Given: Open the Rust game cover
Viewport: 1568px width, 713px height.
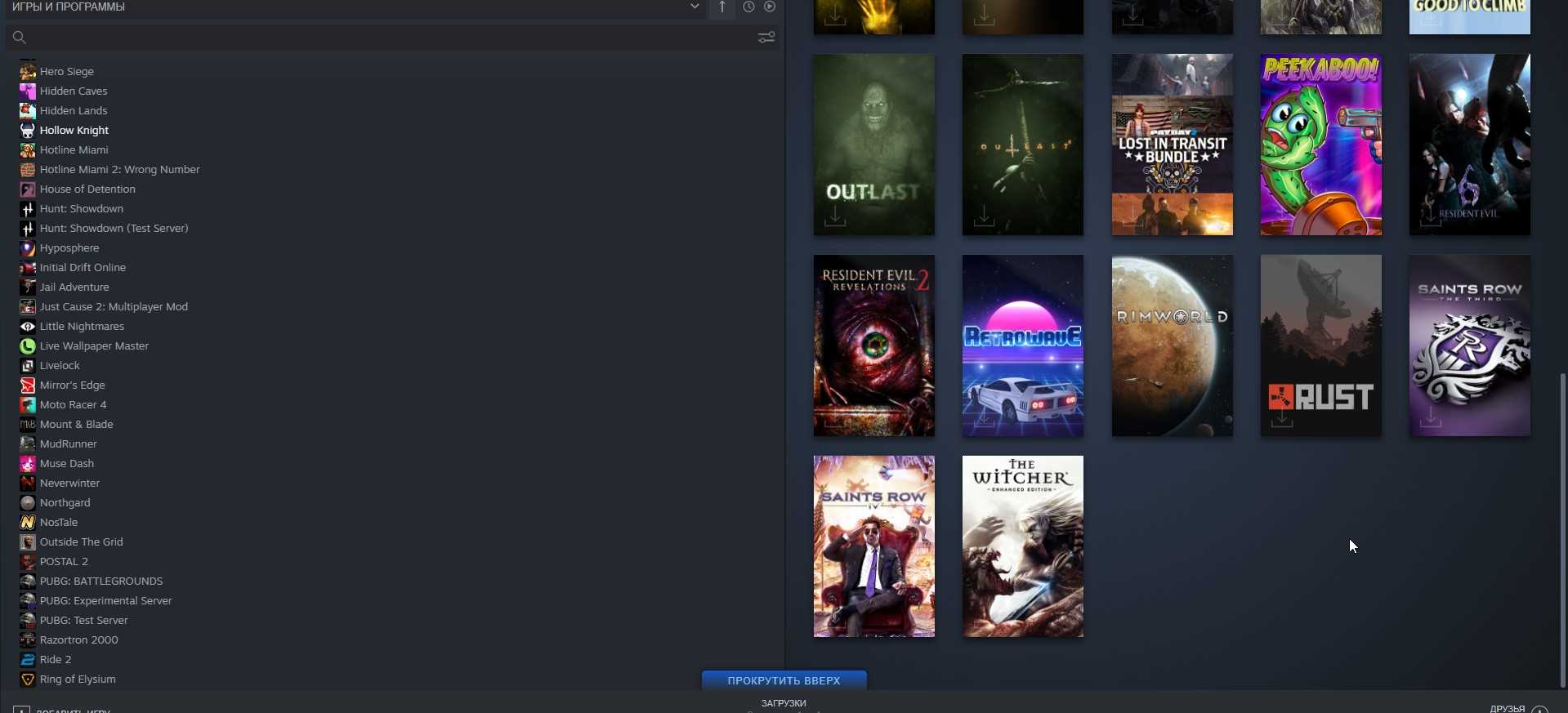Looking at the screenshot, I should tap(1321, 345).
